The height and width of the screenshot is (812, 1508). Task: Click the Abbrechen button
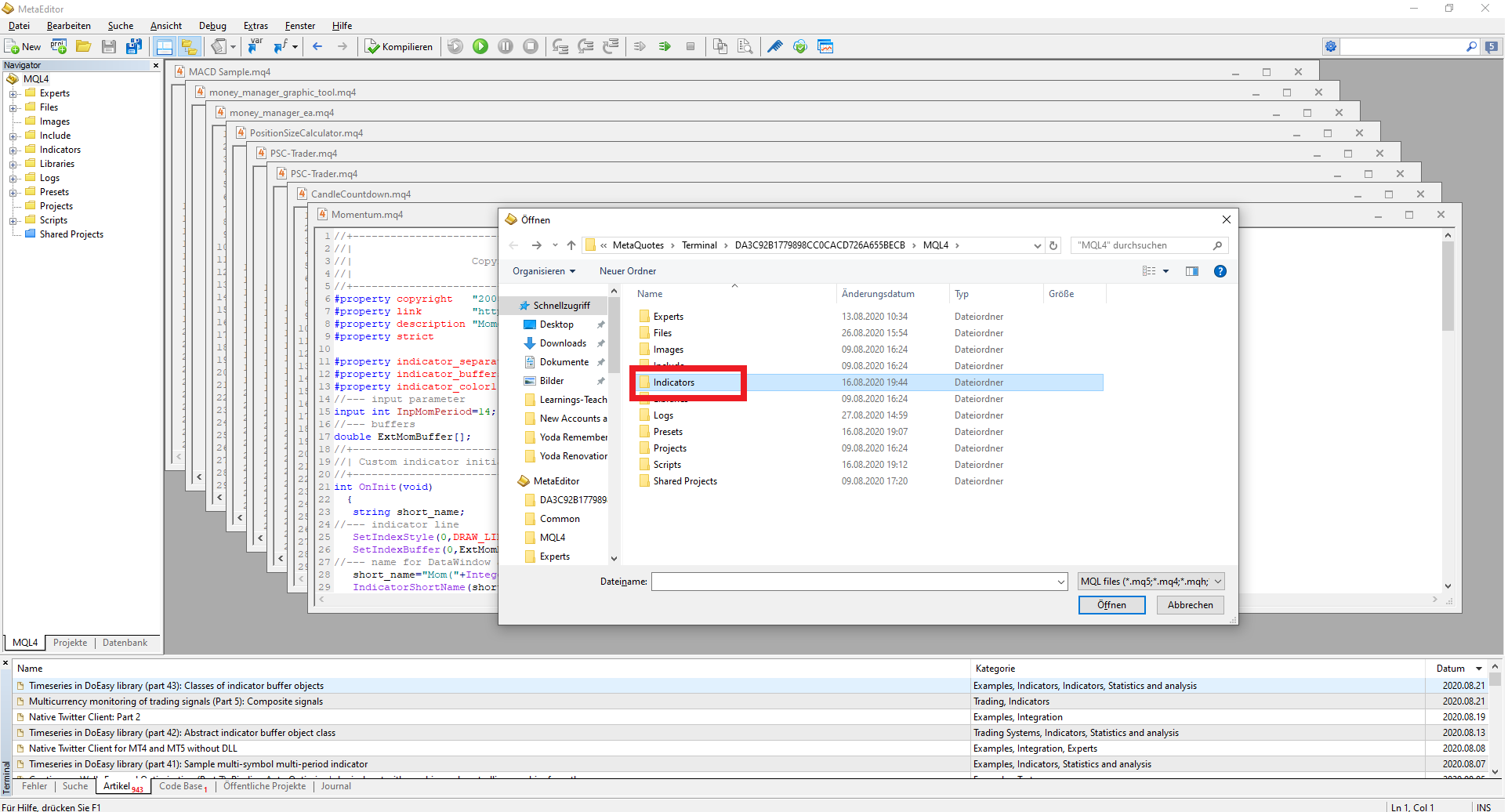pyautogui.click(x=1189, y=605)
